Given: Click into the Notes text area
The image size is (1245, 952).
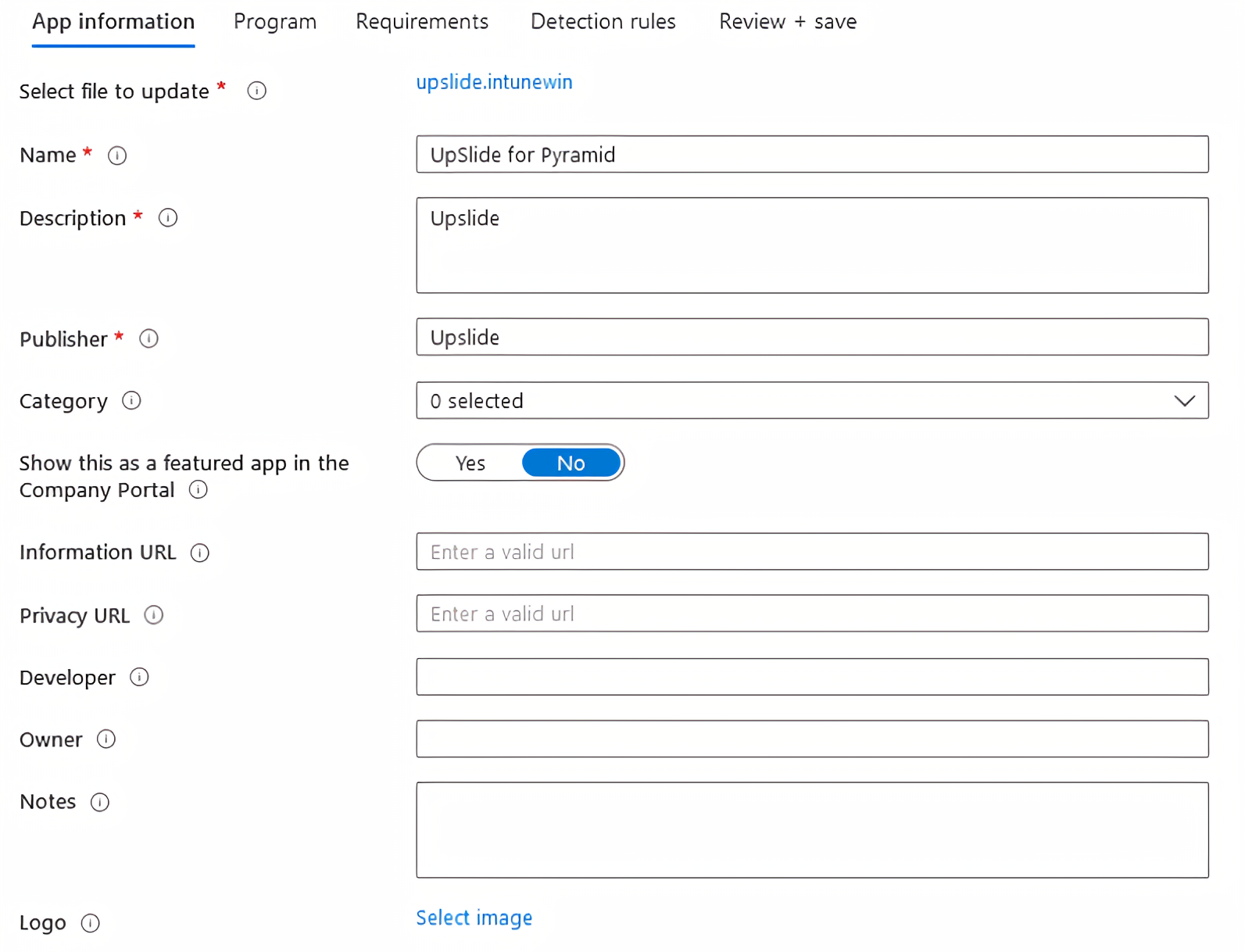Looking at the screenshot, I should (812, 830).
